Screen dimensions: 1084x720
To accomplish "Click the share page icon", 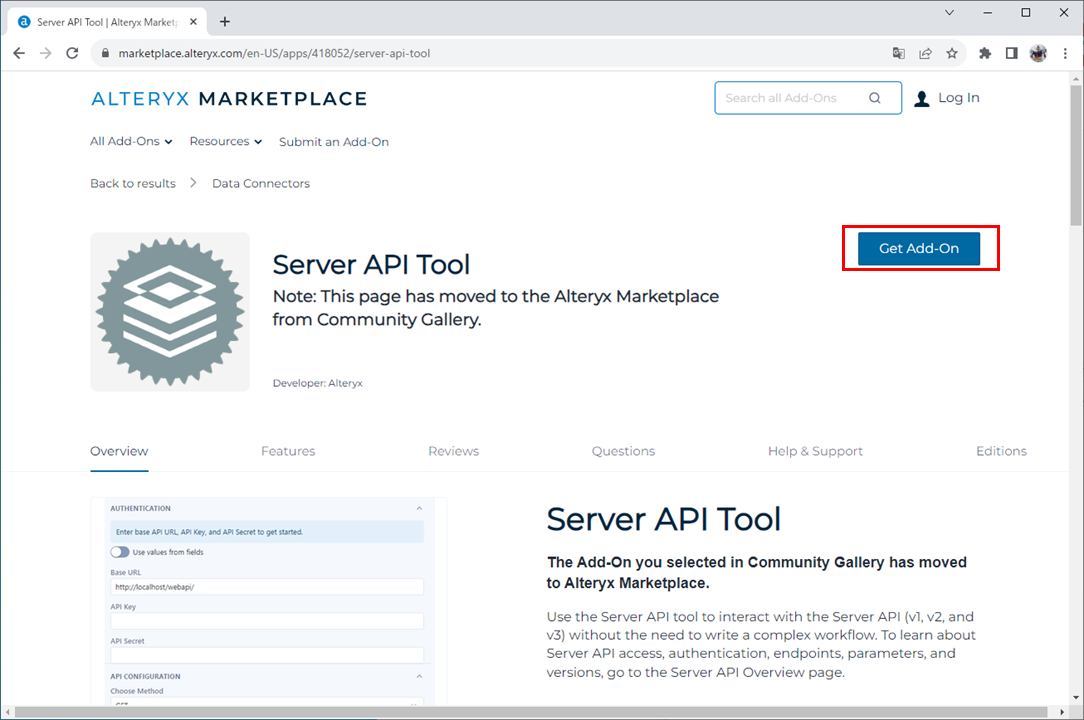I will point(926,53).
